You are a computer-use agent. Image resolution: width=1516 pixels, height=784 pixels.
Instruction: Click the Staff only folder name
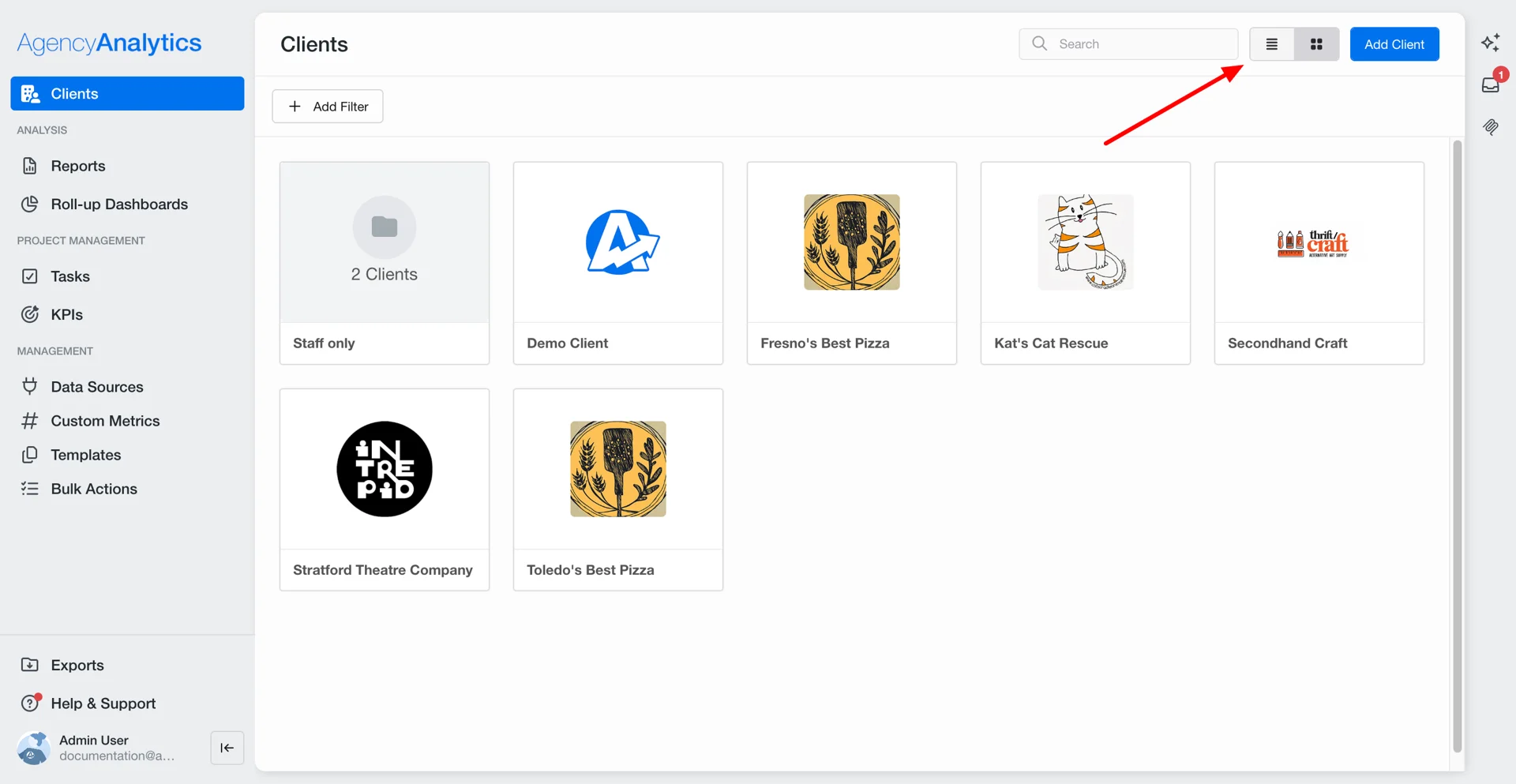[x=324, y=343]
